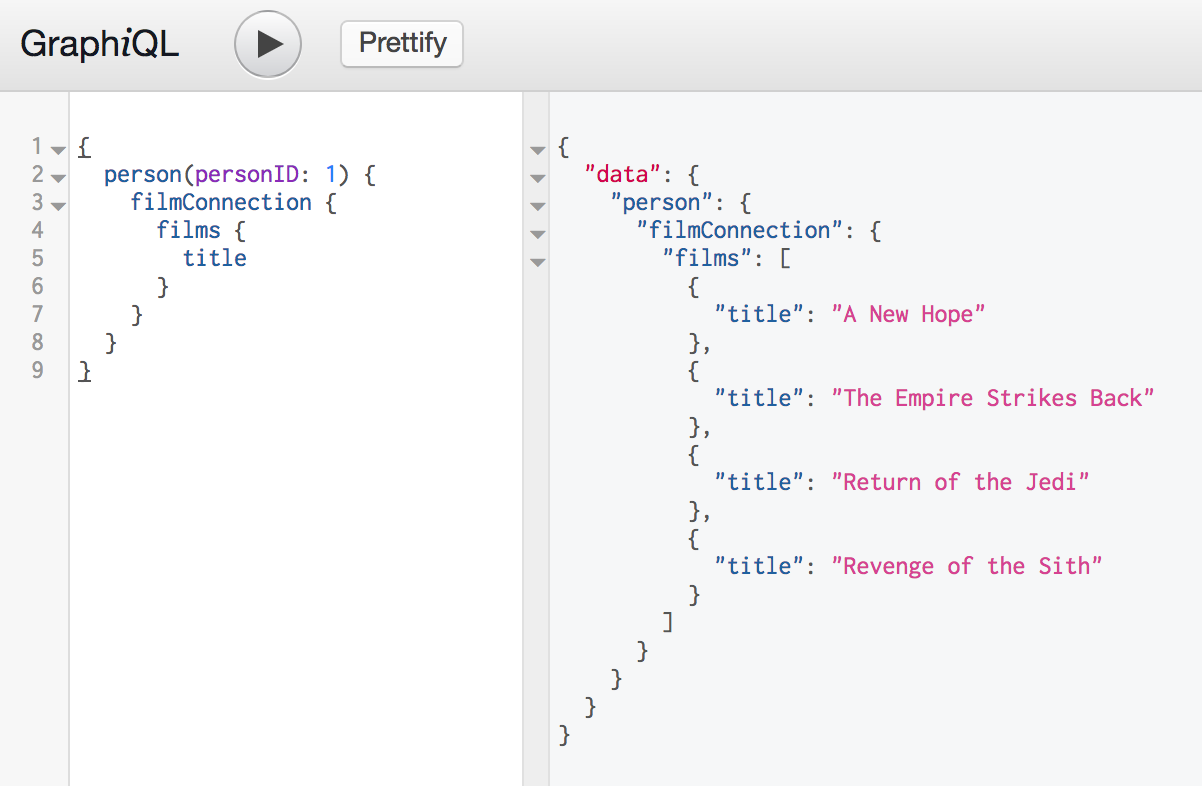The height and width of the screenshot is (786, 1202).
Task: Place cursor on title field in query
Action: click(214, 258)
